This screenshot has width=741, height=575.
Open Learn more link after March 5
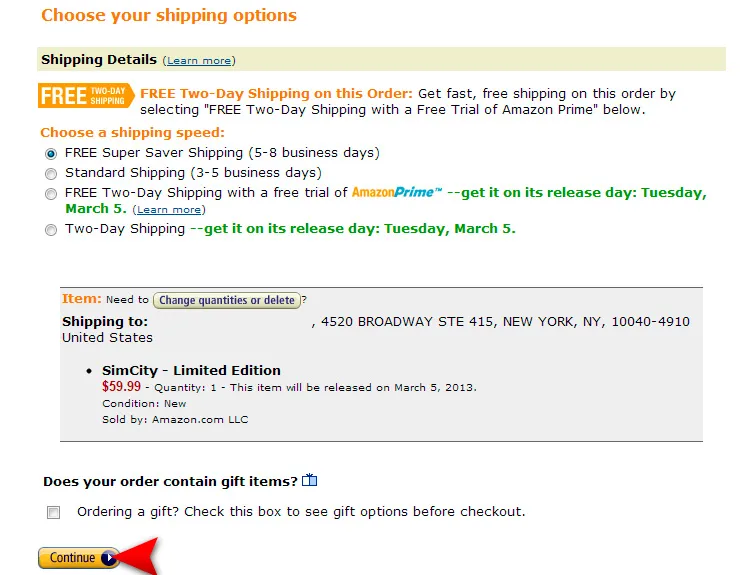coord(169,210)
